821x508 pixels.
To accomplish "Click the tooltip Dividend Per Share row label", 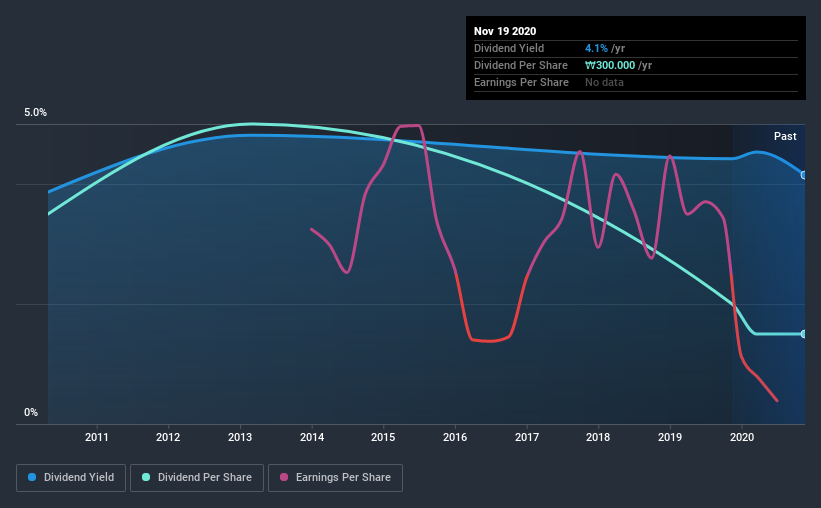I will coord(520,65).
